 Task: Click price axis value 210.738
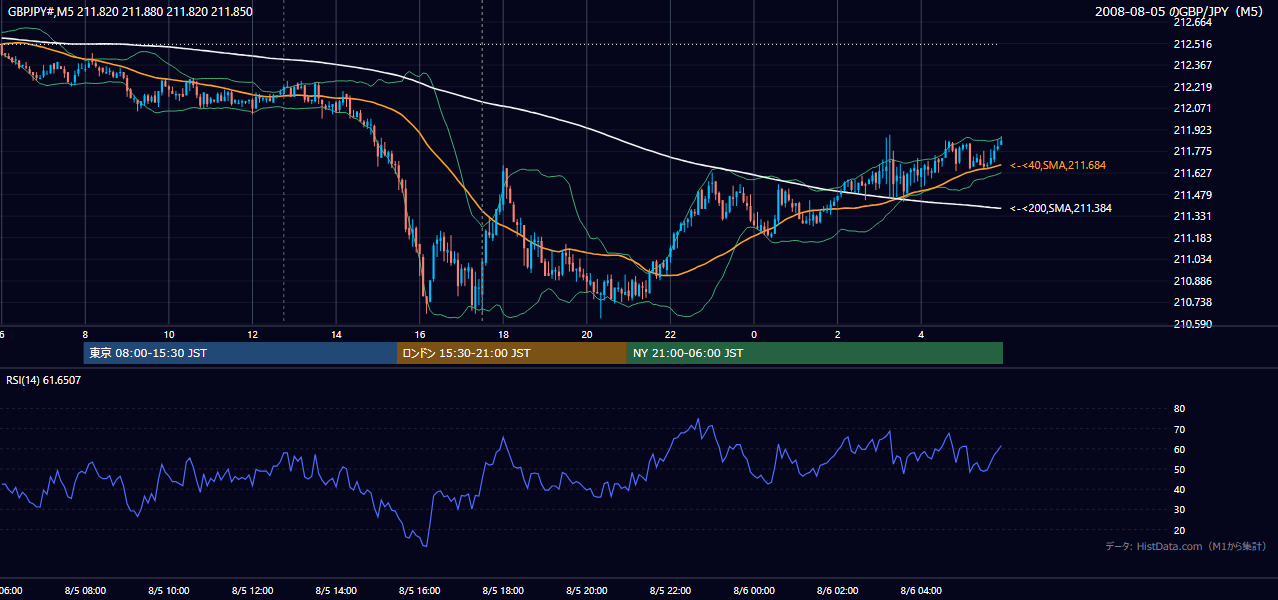click(1192, 302)
